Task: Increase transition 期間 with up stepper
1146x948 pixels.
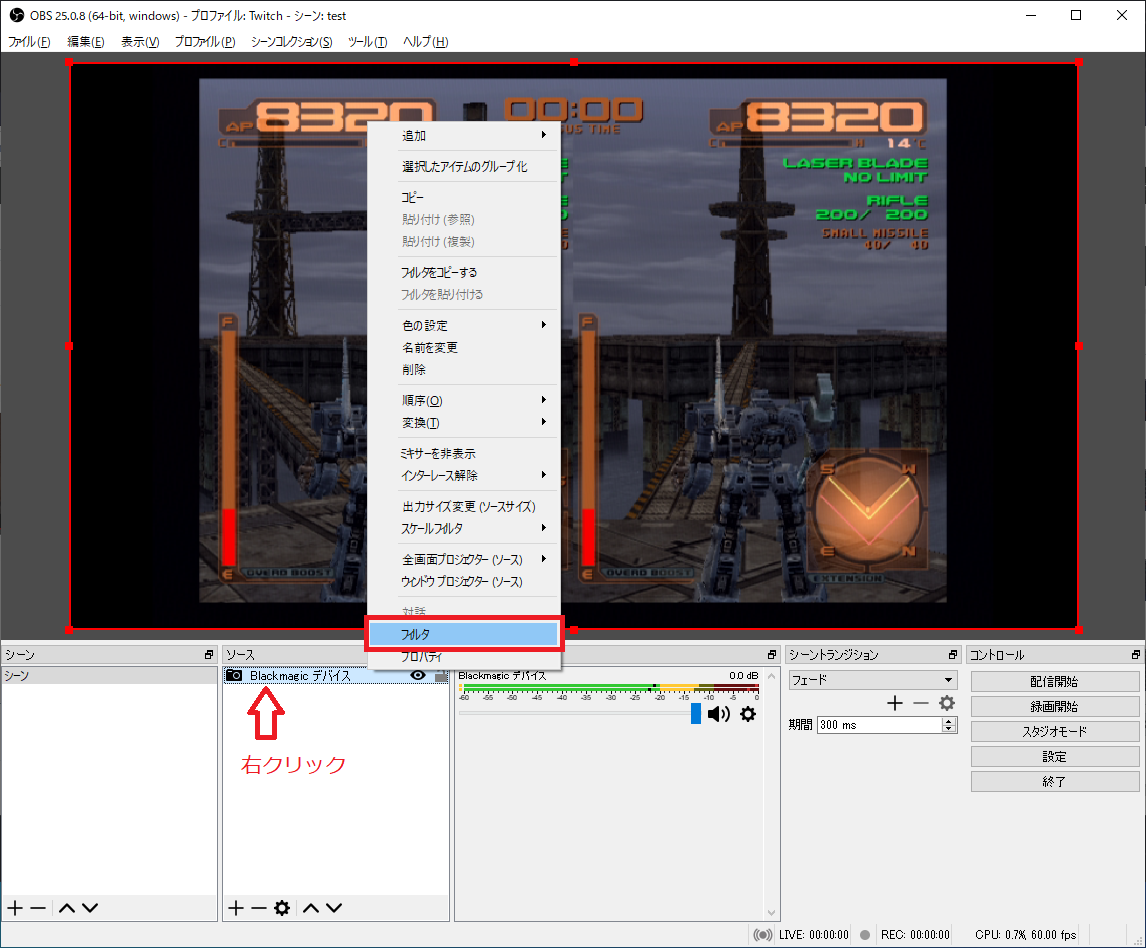Action: coord(949,721)
